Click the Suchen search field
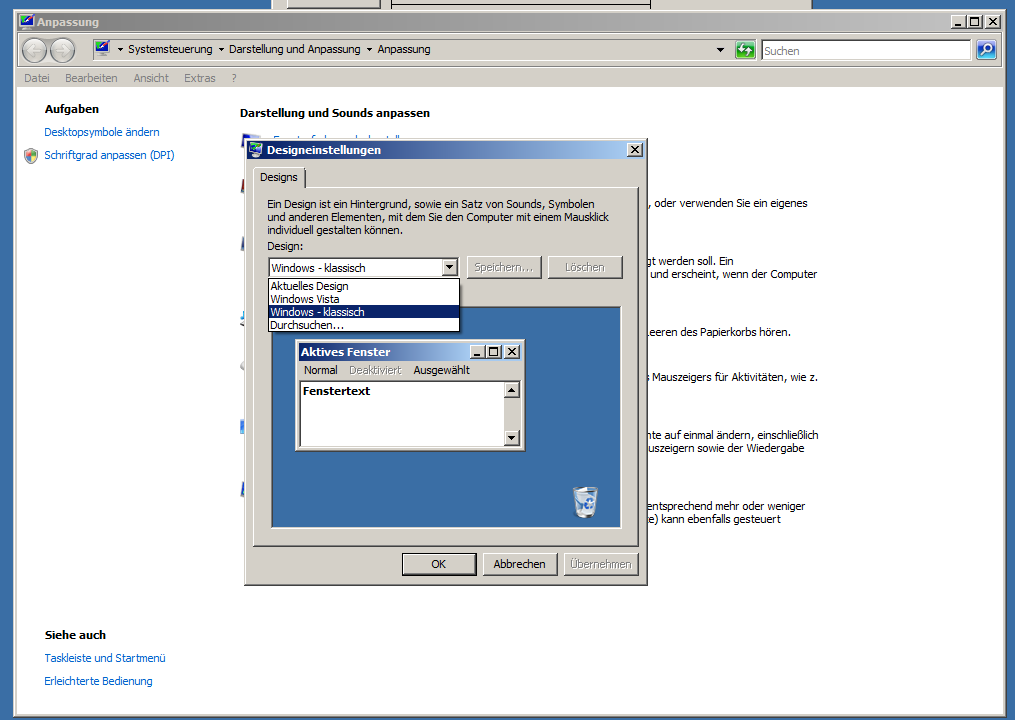Screen dimensions: 1015x720 (x=866, y=51)
